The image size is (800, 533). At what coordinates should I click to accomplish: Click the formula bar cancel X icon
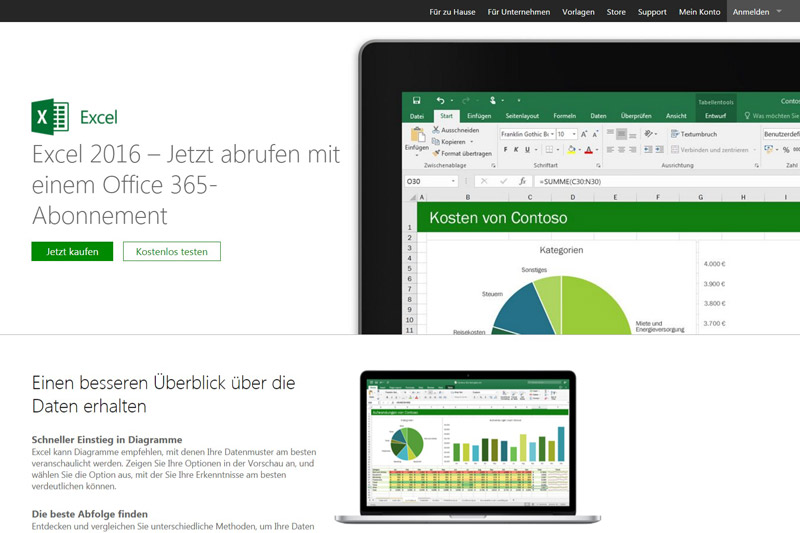pyautogui.click(x=484, y=181)
